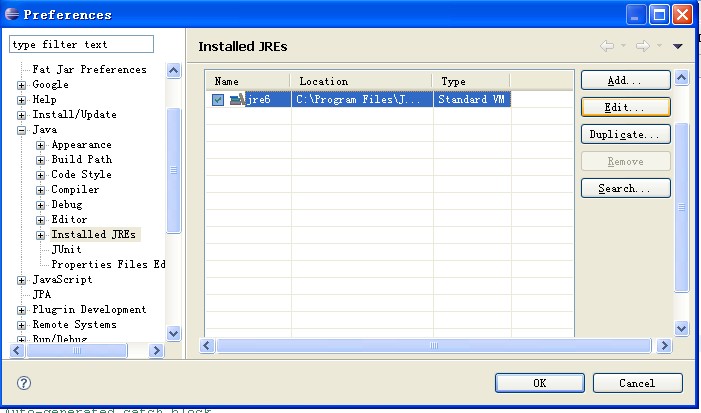
Task: Click the Duplicate... button
Action: (624, 134)
